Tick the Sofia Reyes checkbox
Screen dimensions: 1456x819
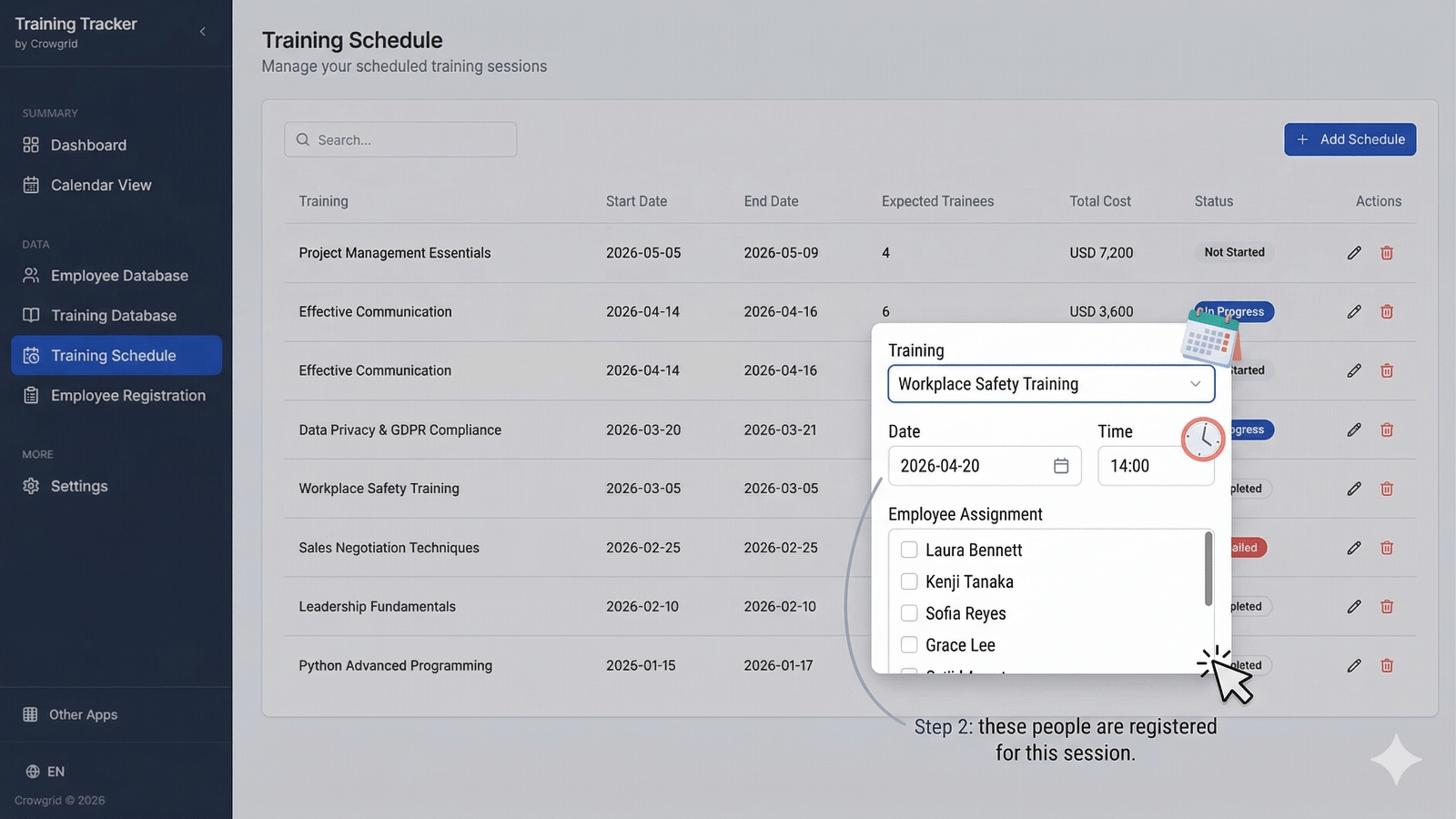pyautogui.click(x=909, y=613)
